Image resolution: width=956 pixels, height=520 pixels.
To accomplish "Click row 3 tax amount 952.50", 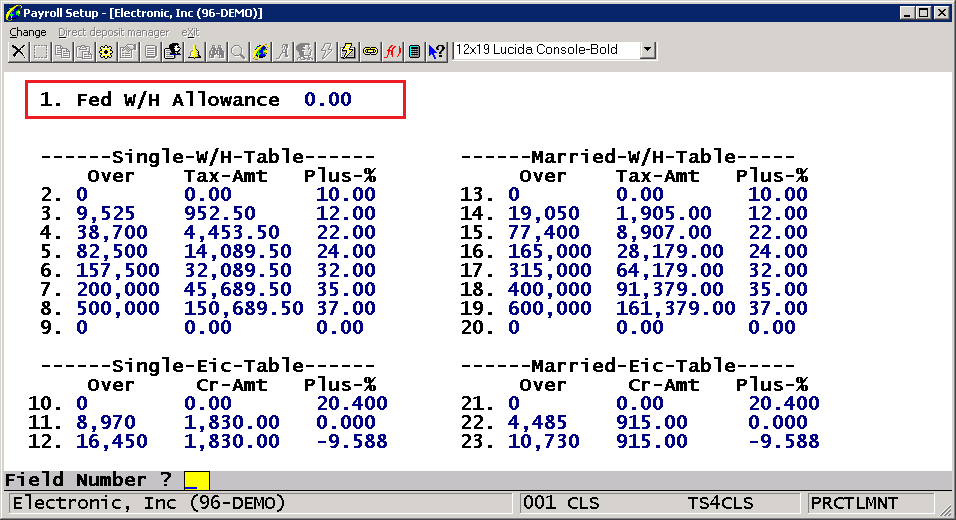I will (x=219, y=213).
